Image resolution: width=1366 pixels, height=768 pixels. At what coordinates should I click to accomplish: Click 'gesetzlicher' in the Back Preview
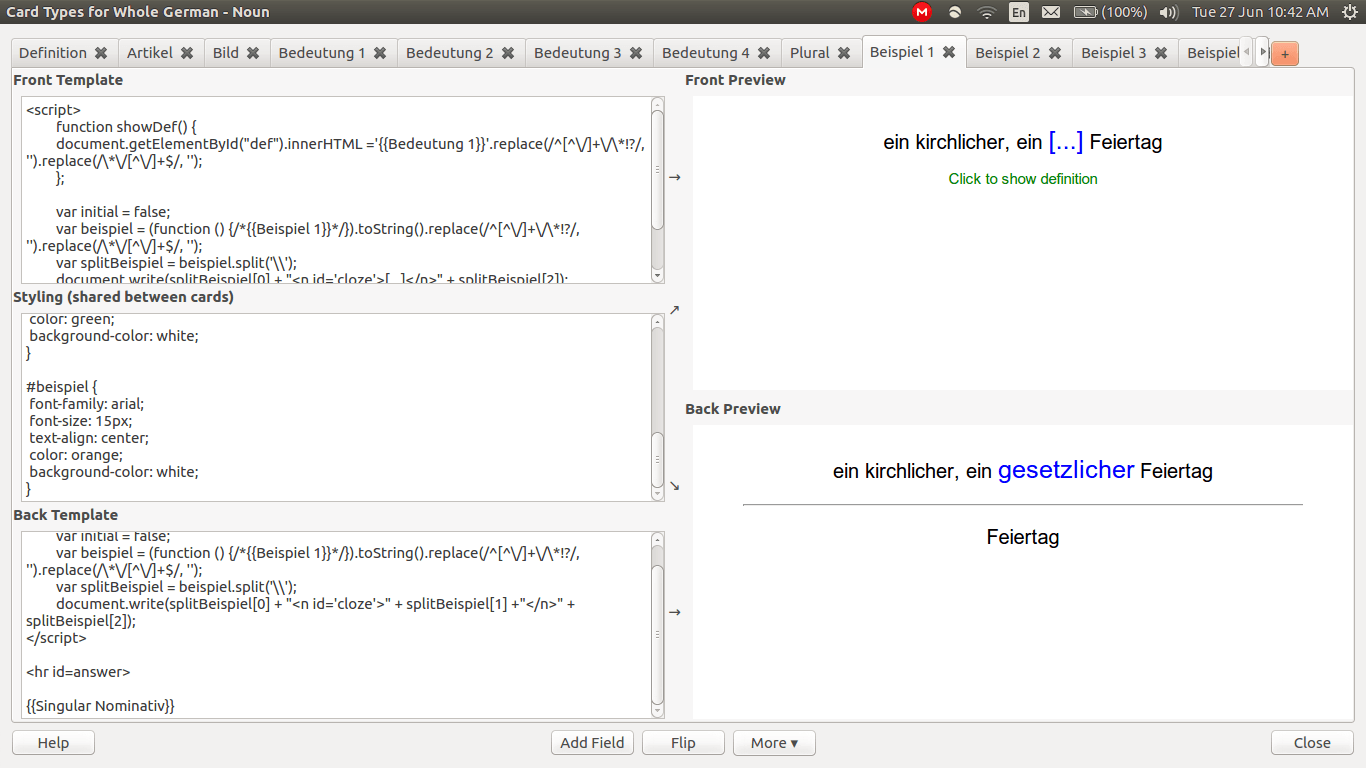tap(1066, 470)
